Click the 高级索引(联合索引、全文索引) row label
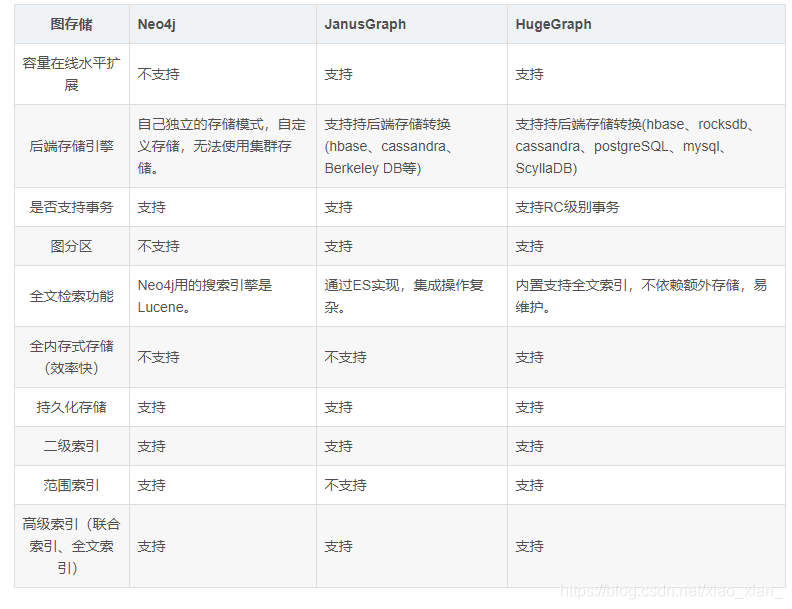This screenshot has width=792, height=609. (71, 546)
